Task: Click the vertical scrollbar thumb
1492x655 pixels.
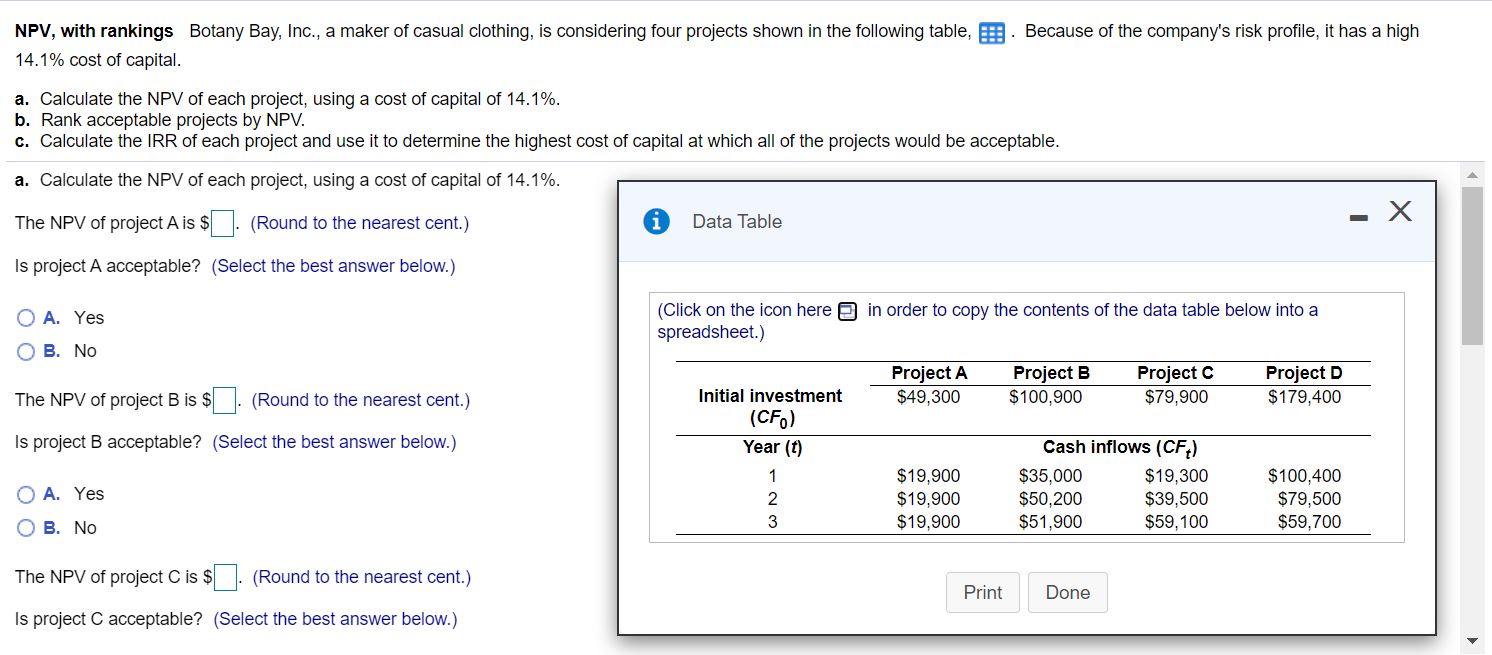Action: [1472, 265]
